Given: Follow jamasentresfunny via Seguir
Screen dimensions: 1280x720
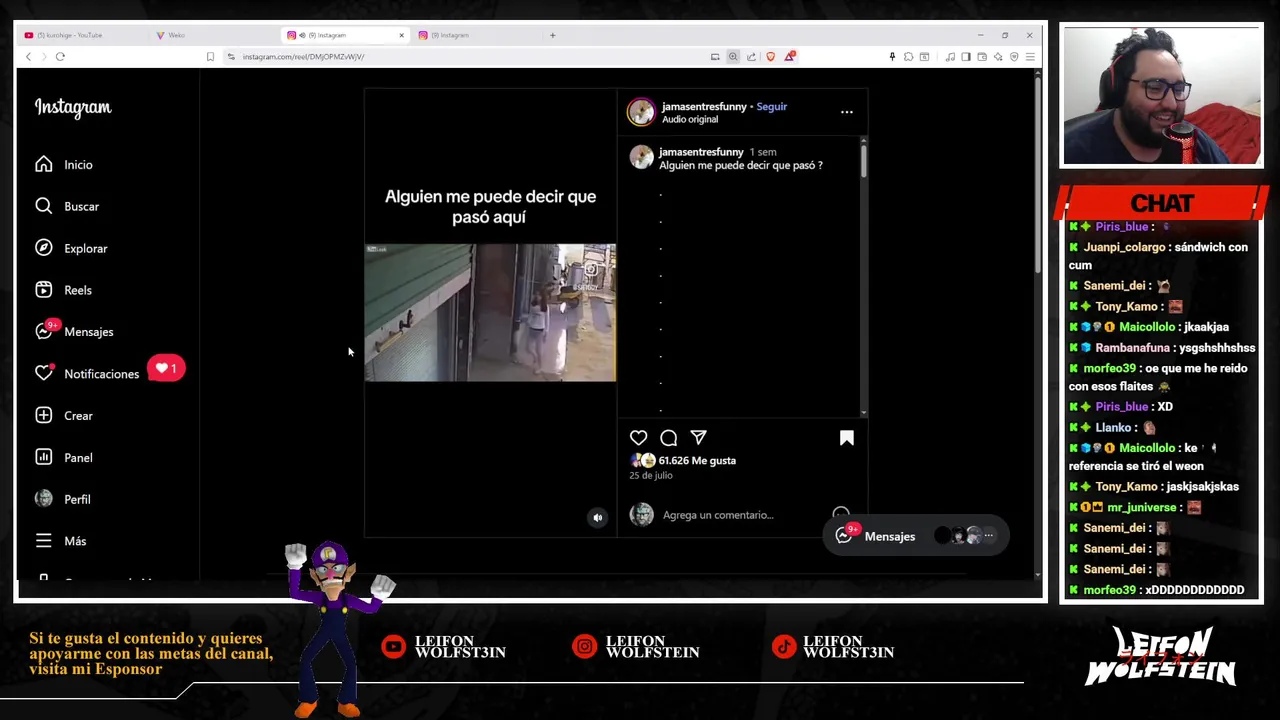Looking at the screenshot, I should [x=771, y=106].
